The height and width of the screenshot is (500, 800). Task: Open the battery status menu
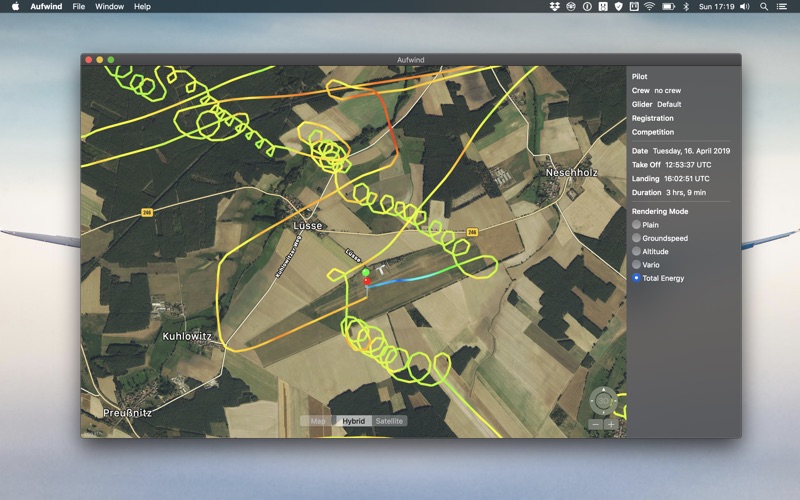click(668, 7)
